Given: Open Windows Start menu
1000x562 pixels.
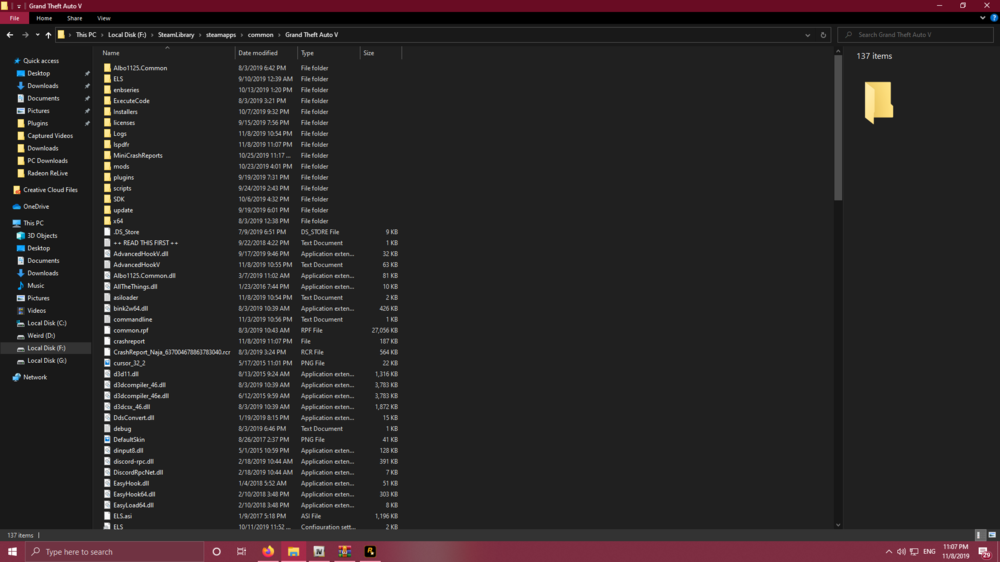Looking at the screenshot, I should click(12, 552).
